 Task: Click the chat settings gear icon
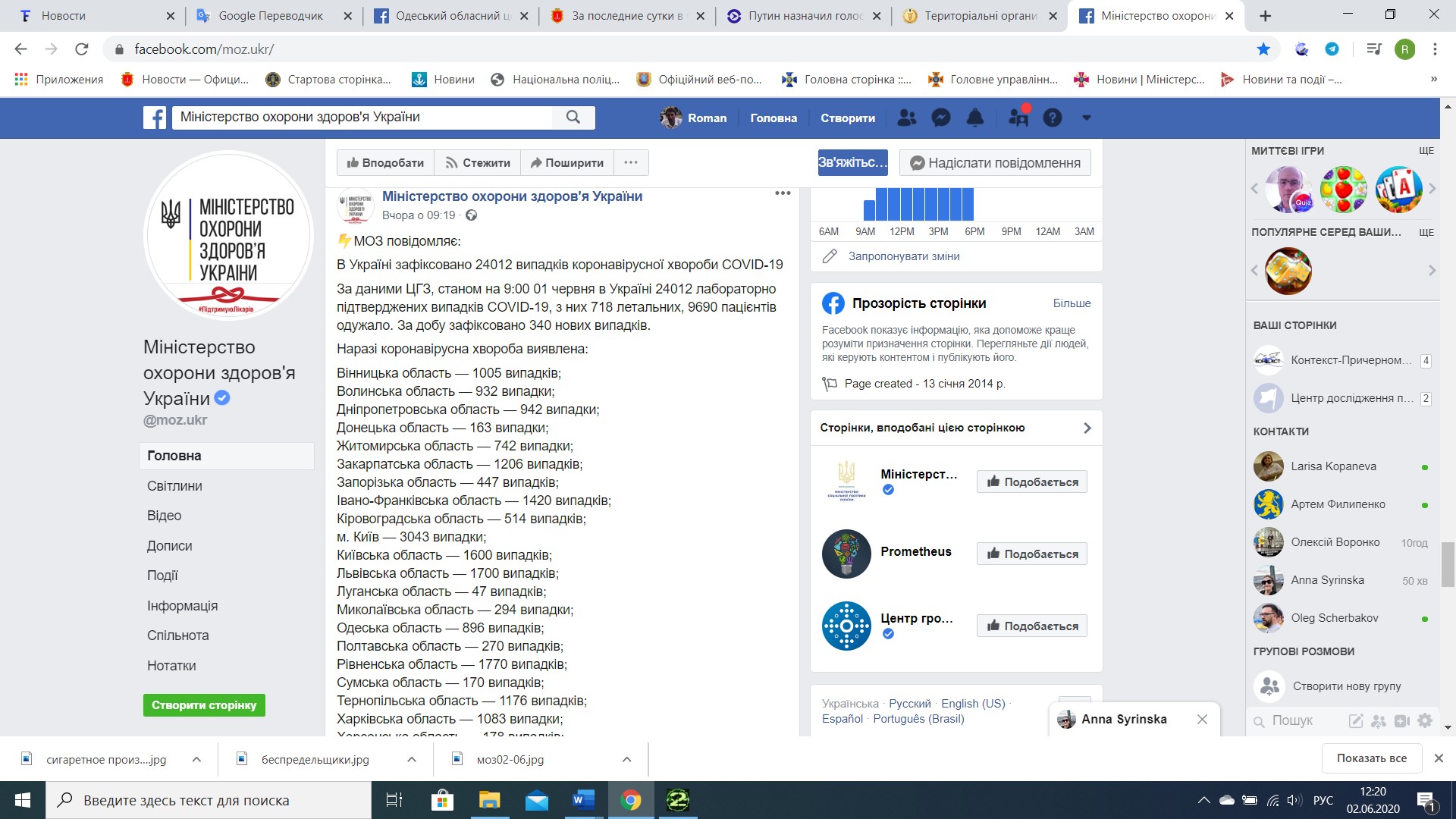[x=1425, y=720]
